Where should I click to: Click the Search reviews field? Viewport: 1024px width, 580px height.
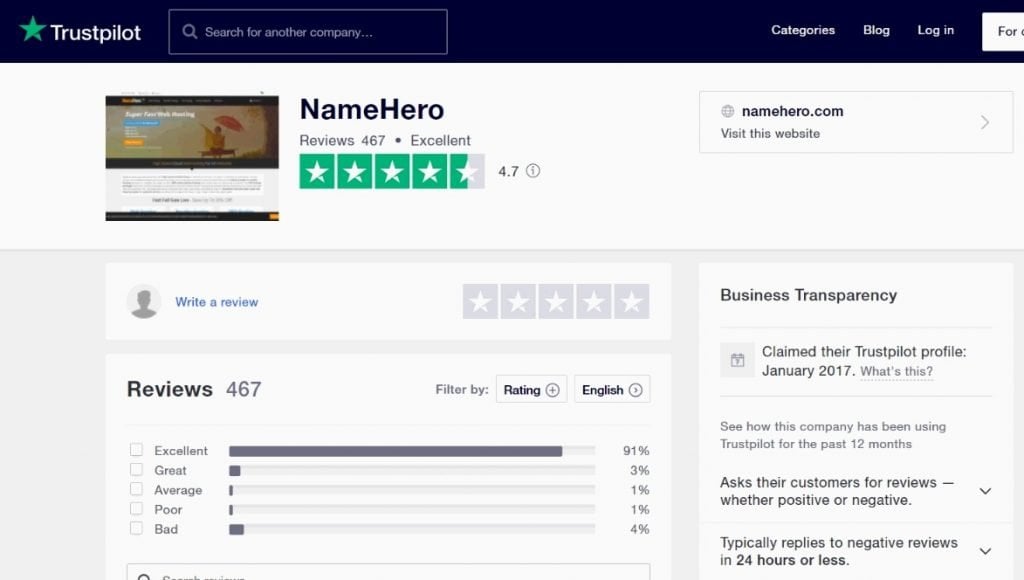[x=389, y=572]
